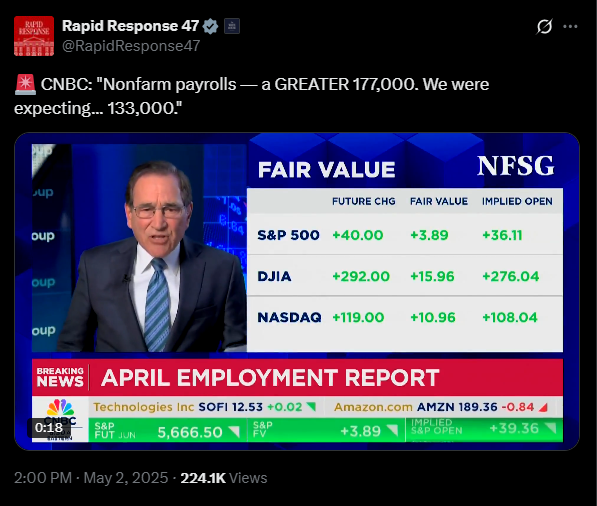Click the APRIL EMPLOYMENT REPORT banner
The width and height of the screenshot is (597, 506).
[x=270, y=378]
